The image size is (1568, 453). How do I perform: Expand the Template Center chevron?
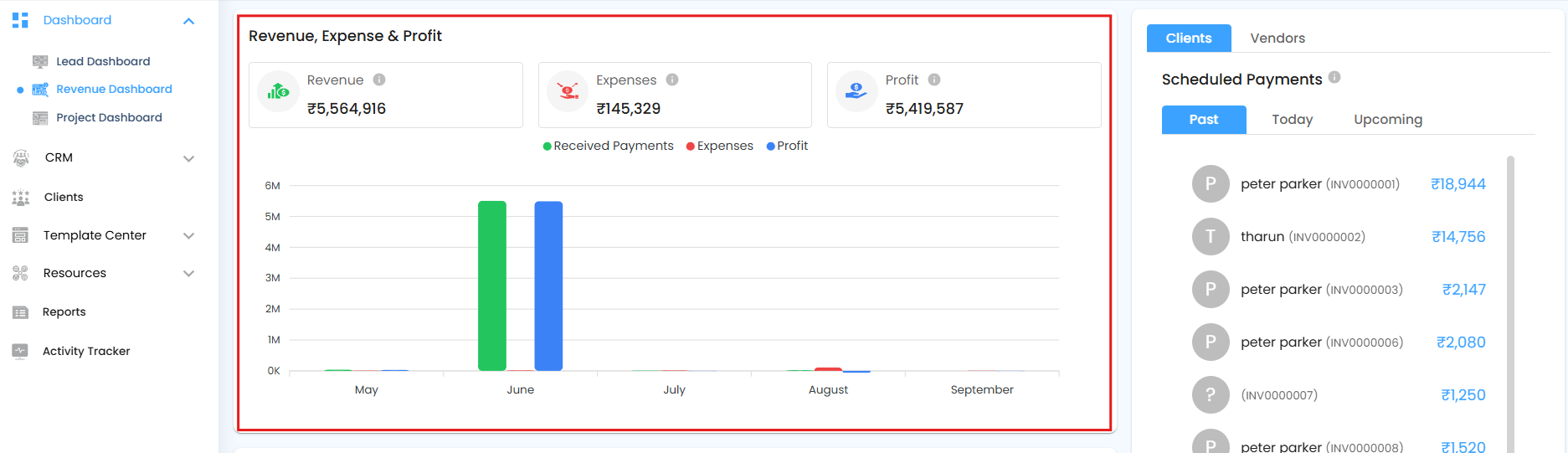pyautogui.click(x=189, y=236)
